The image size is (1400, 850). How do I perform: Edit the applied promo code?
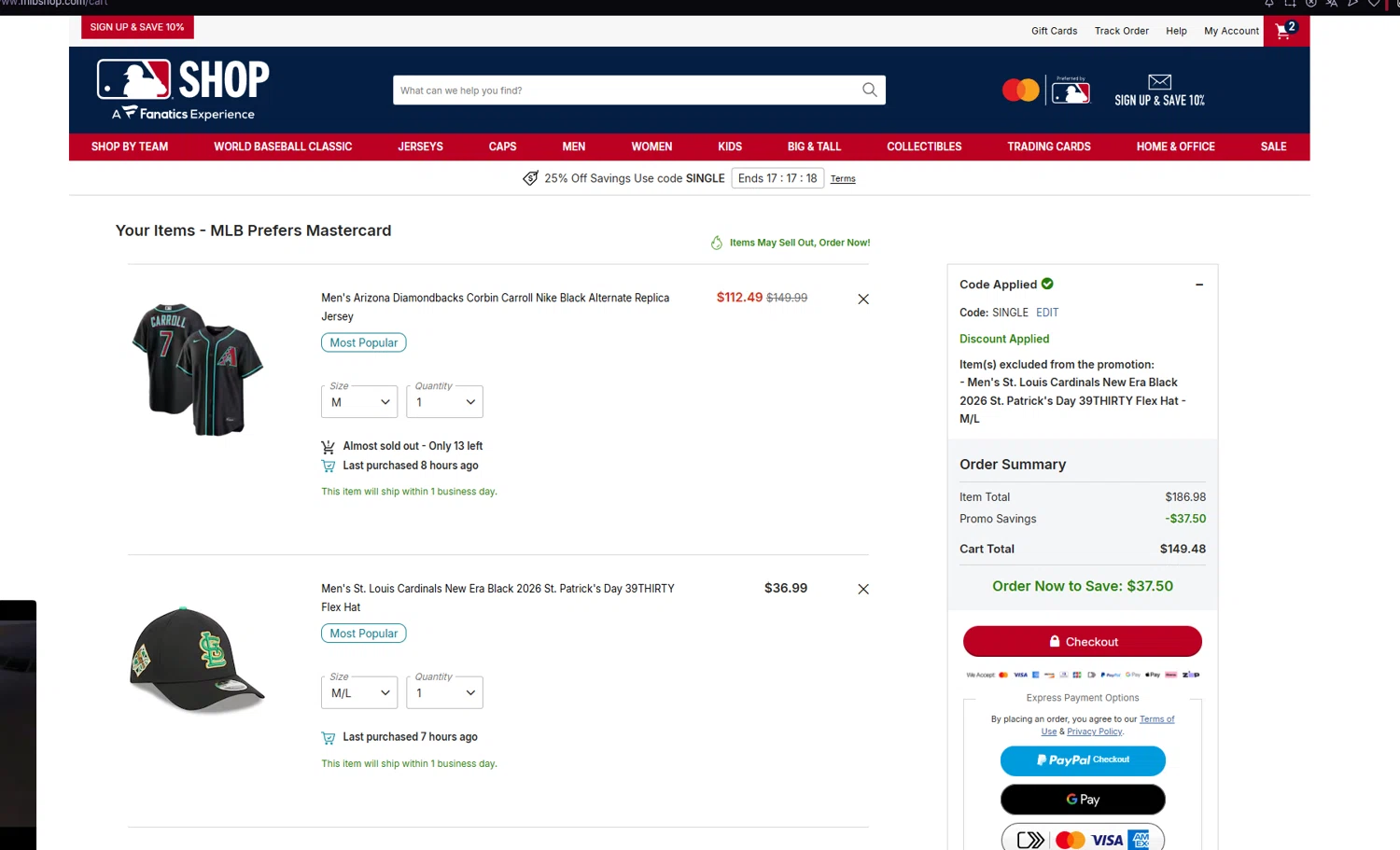click(1047, 313)
